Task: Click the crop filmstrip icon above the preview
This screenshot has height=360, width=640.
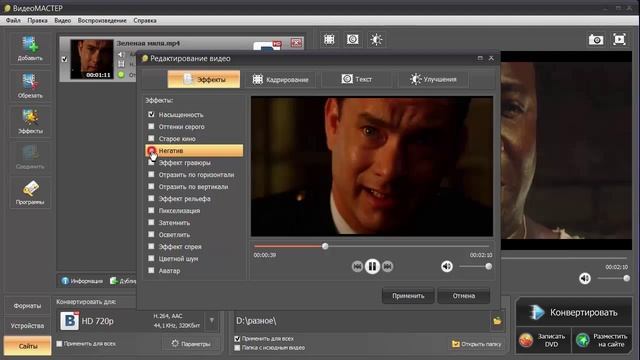Action: click(x=329, y=40)
